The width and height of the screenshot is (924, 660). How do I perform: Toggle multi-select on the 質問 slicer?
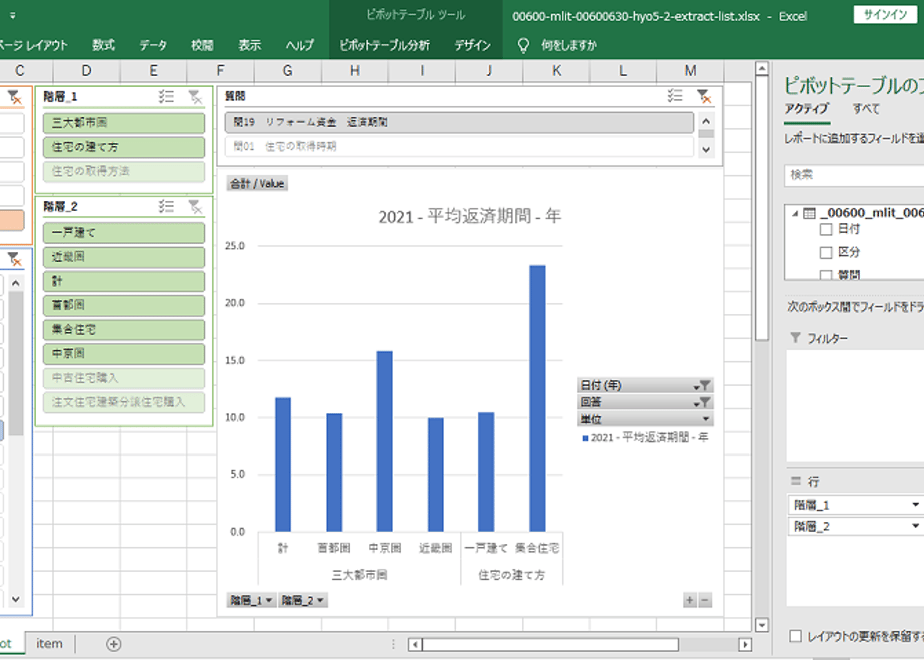pos(675,95)
